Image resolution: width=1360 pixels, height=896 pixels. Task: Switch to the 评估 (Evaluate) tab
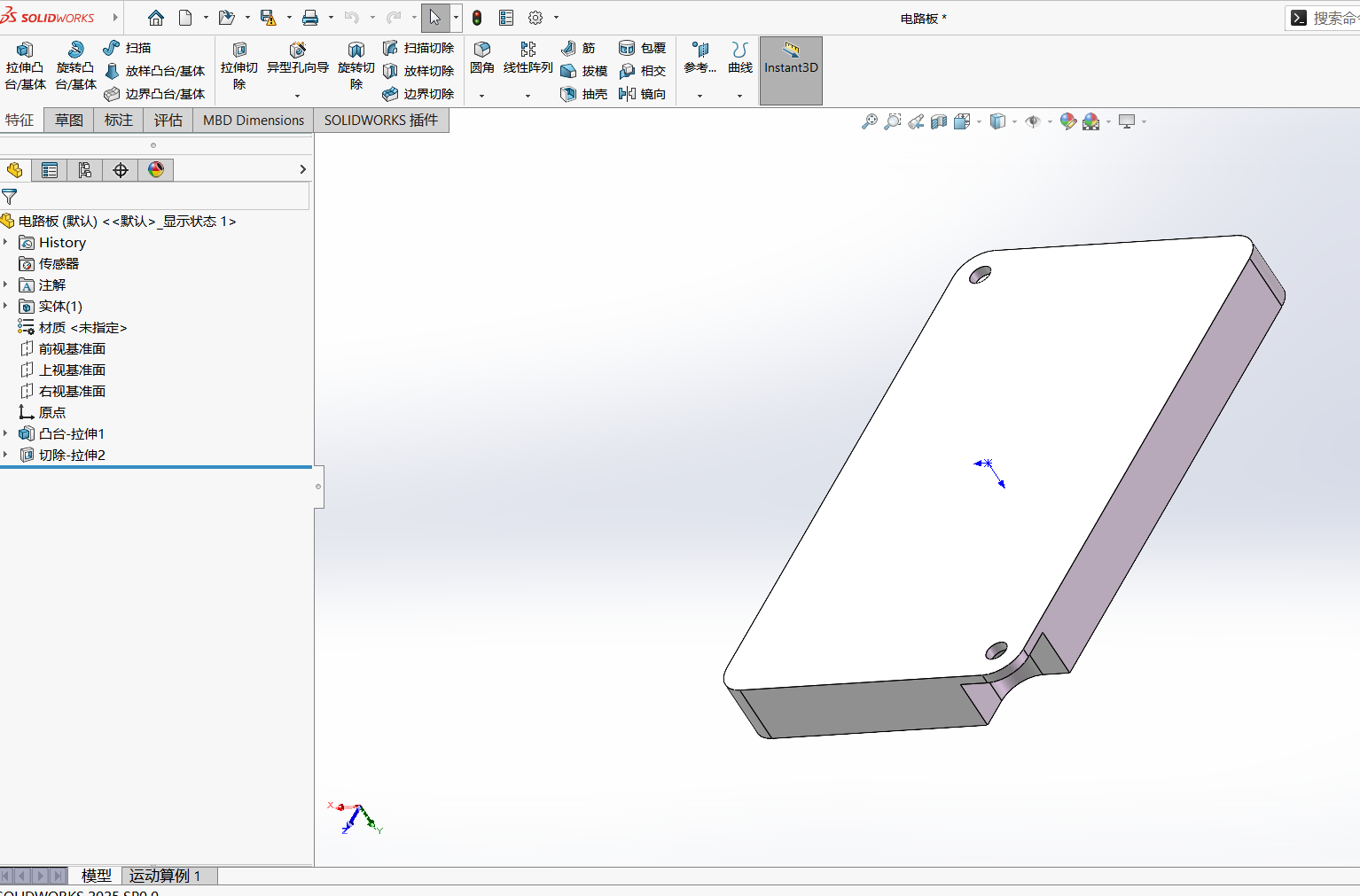tap(168, 120)
